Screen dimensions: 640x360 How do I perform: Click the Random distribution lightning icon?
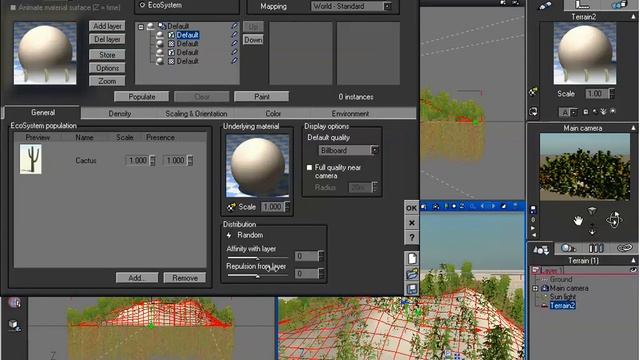[229, 235]
